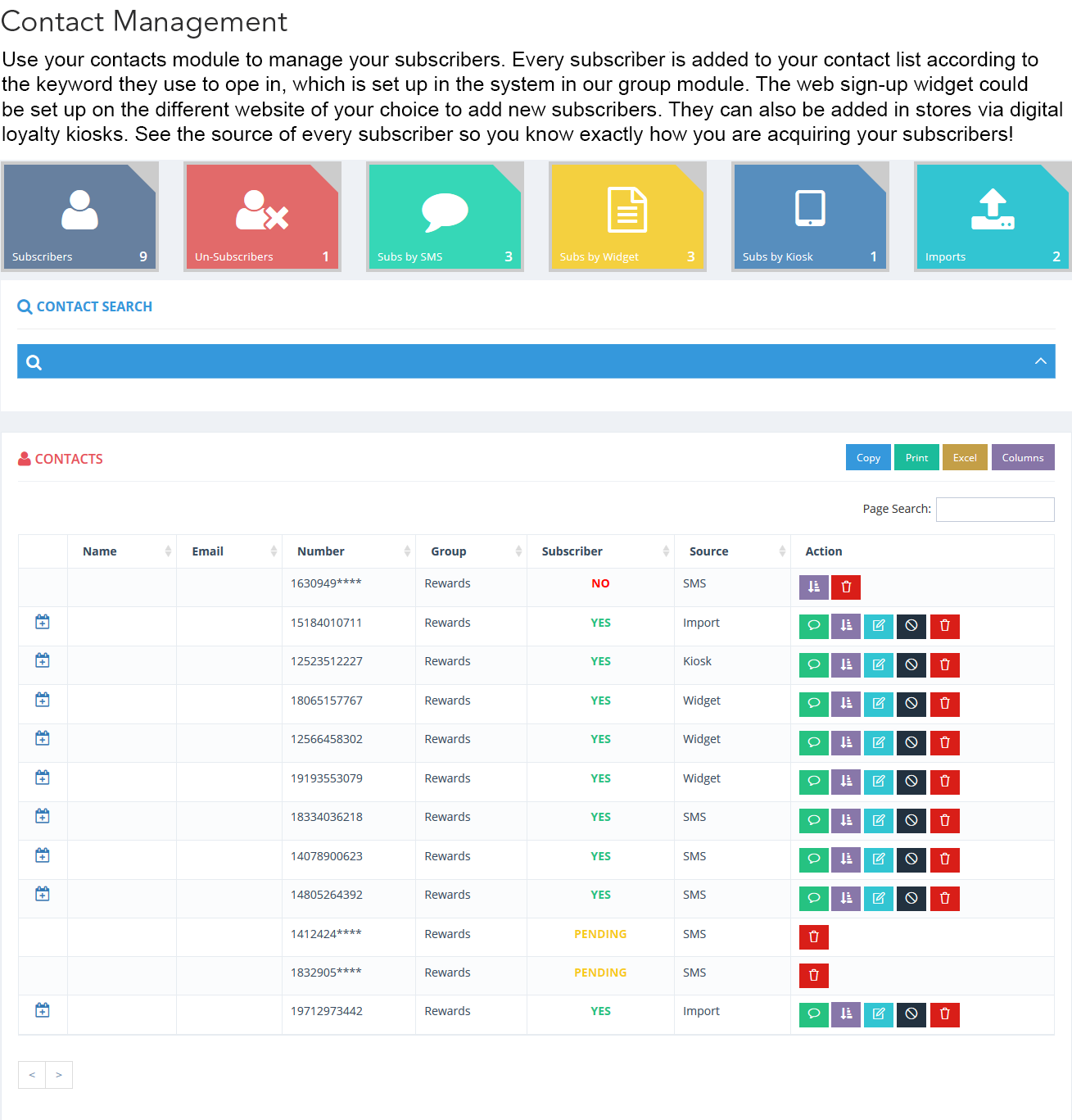
Task: Click the Columns visibility button
Action: [1022, 457]
